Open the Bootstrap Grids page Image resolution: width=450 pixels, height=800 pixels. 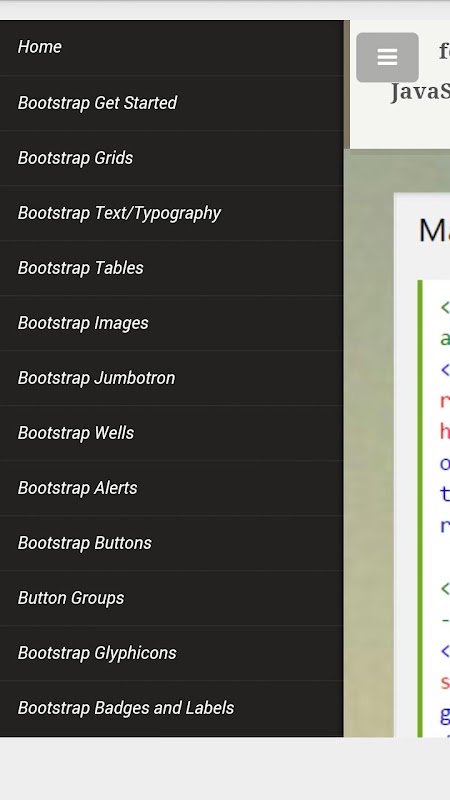click(171, 158)
